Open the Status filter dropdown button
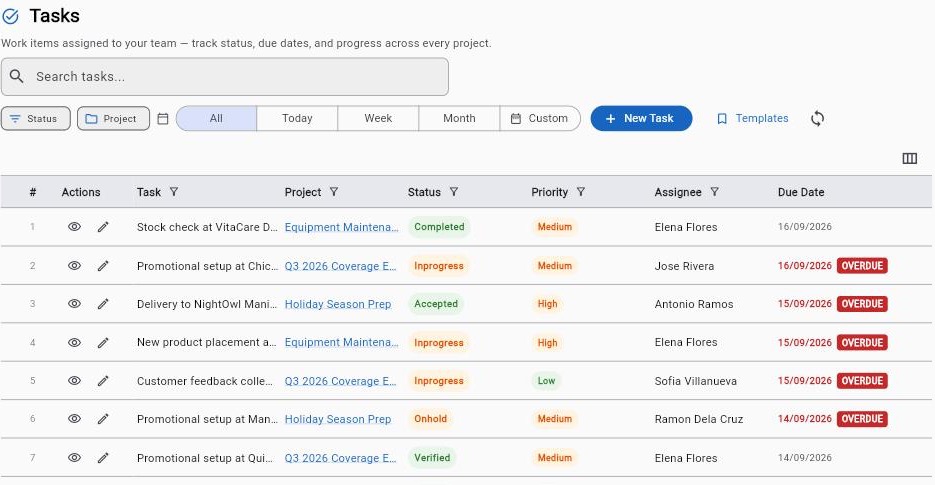 click(x=36, y=118)
